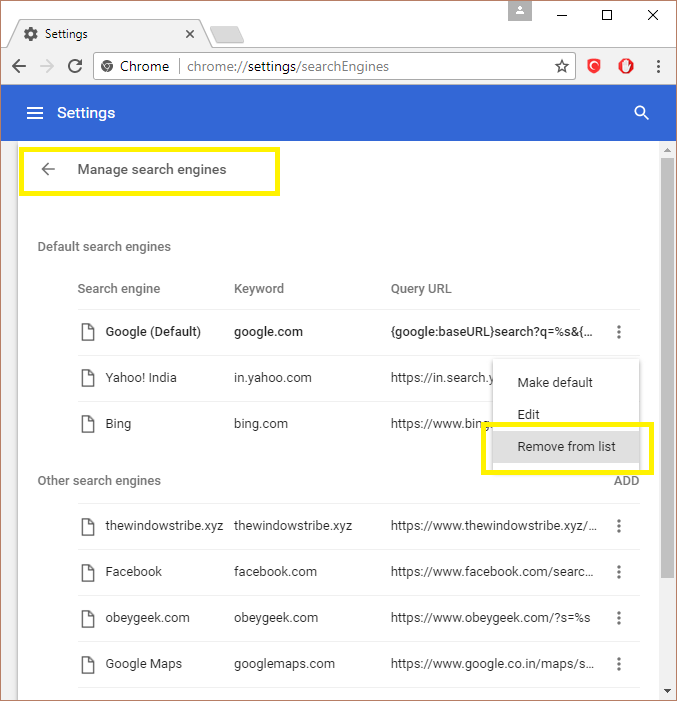The height and width of the screenshot is (701, 677).
Task: Click the Manage search engines heading
Action: pos(152,169)
